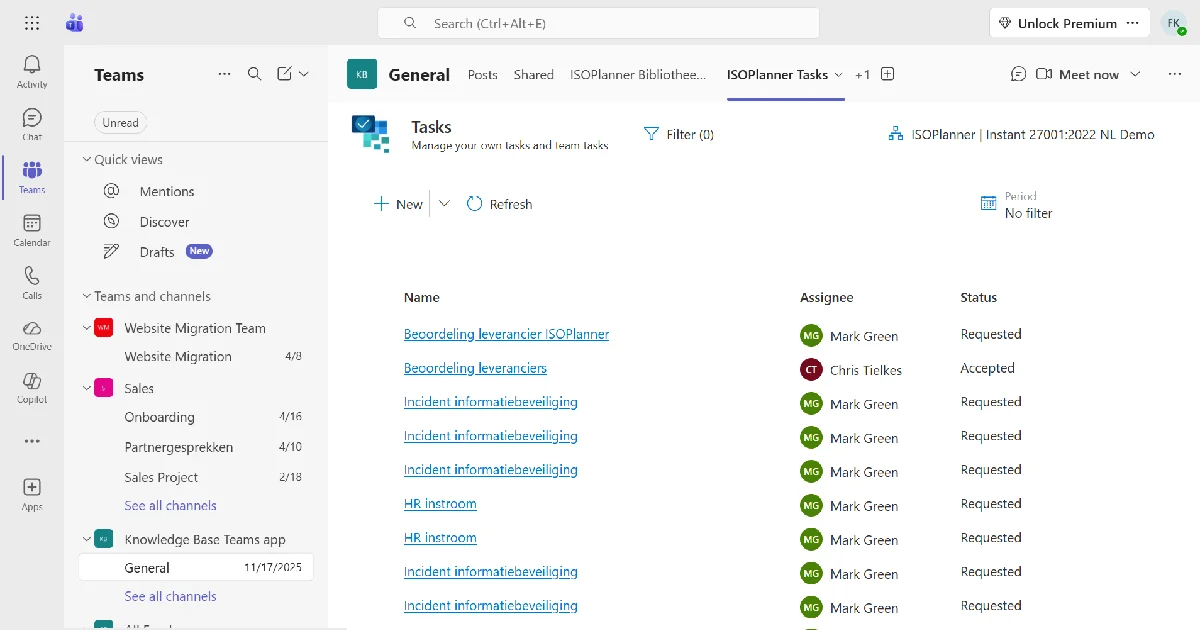Open the Apps store icon
The width and height of the screenshot is (1200, 630).
[x=32, y=493]
